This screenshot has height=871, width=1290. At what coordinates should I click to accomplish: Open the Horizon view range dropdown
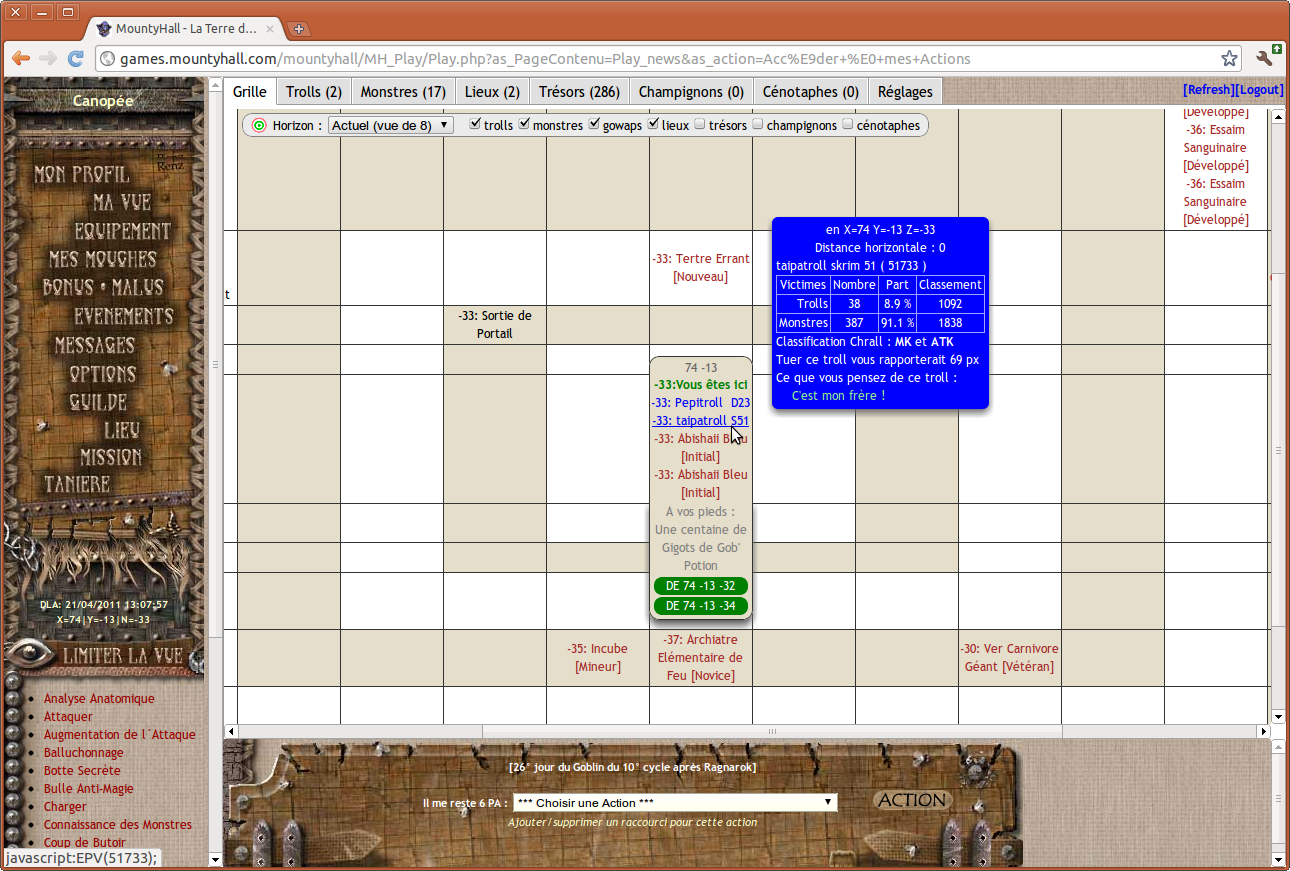[391, 126]
